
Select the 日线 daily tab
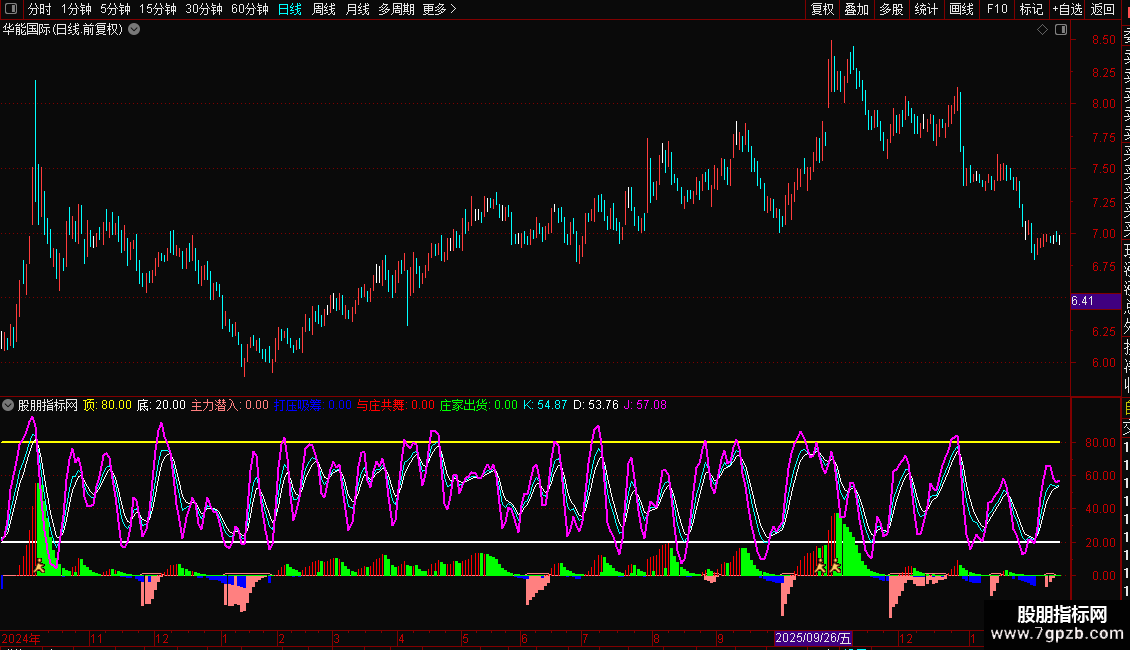(290, 9)
